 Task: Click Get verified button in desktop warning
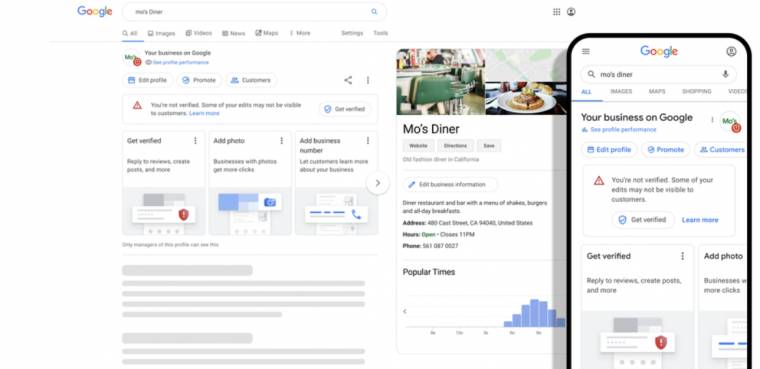point(344,110)
